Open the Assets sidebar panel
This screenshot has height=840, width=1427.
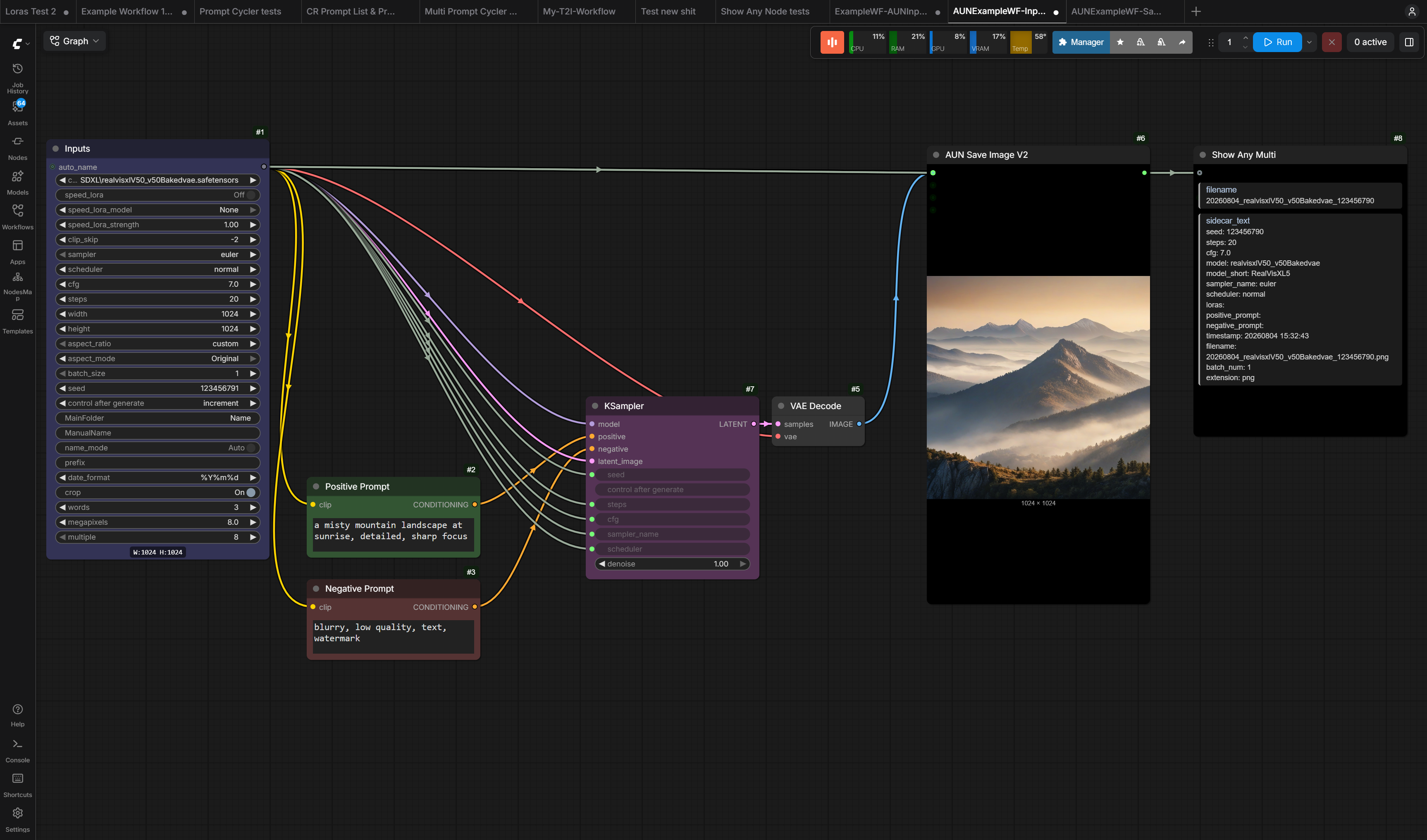[17, 113]
